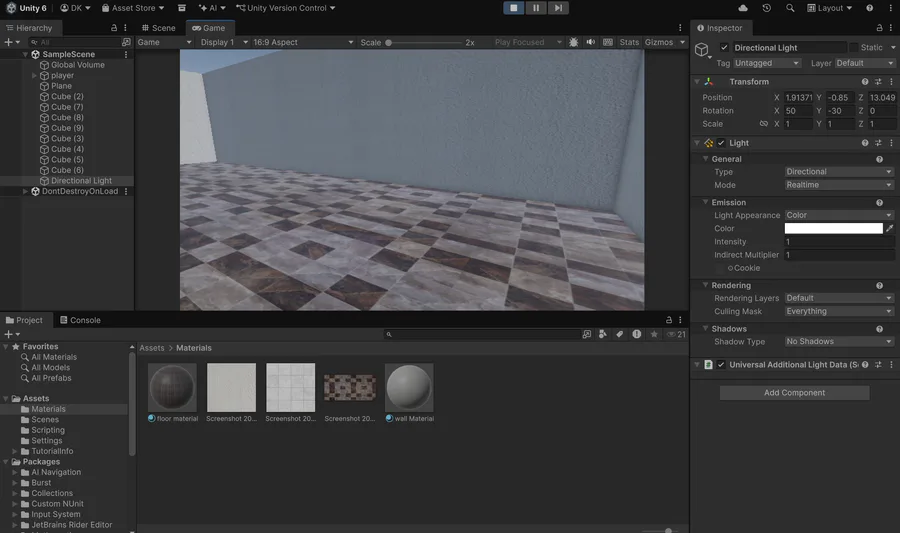900x533 pixels.
Task: Disable the Light component checkbox
Action: pos(721,143)
